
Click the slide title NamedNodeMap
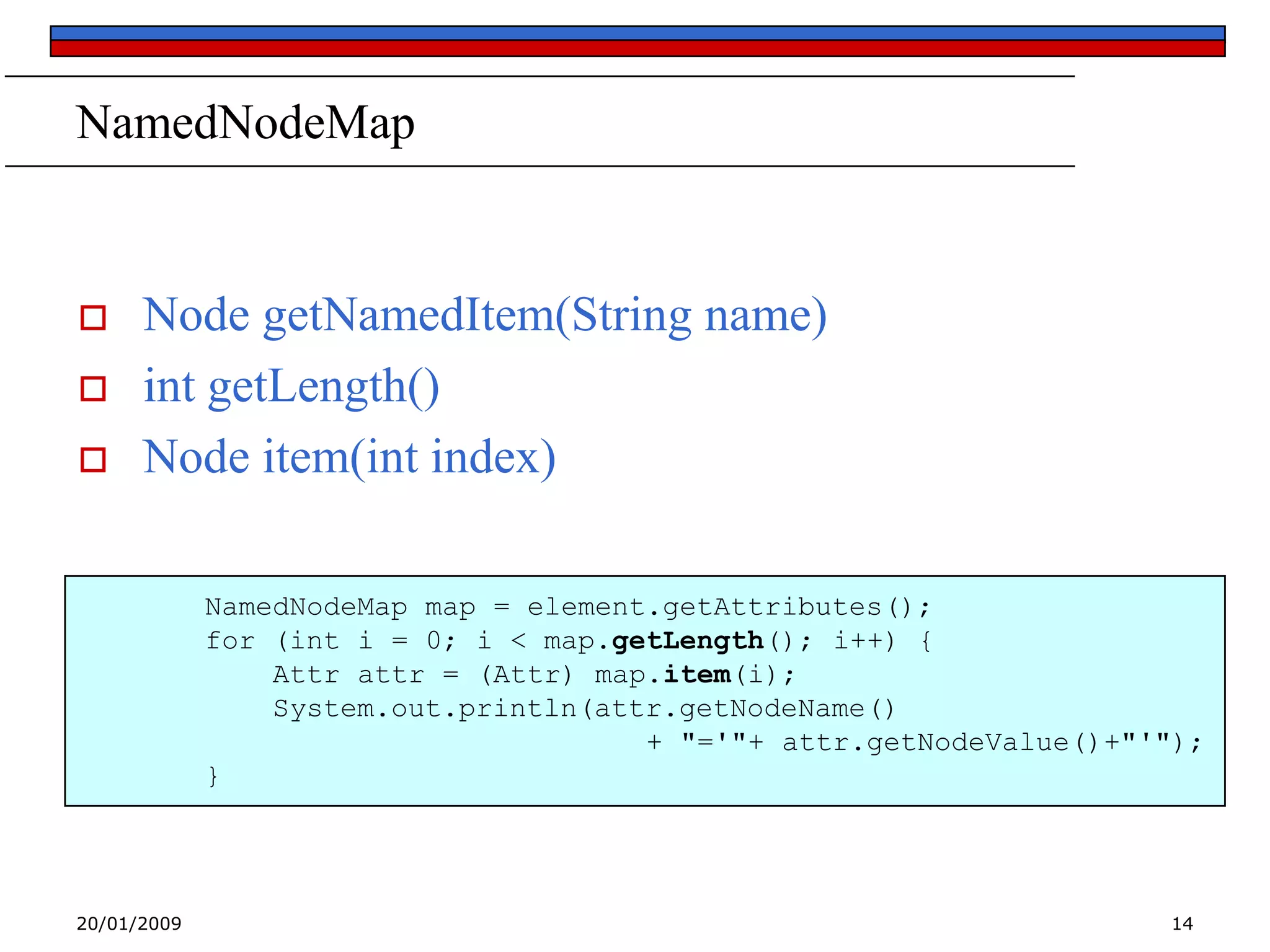pyautogui.click(x=246, y=124)
